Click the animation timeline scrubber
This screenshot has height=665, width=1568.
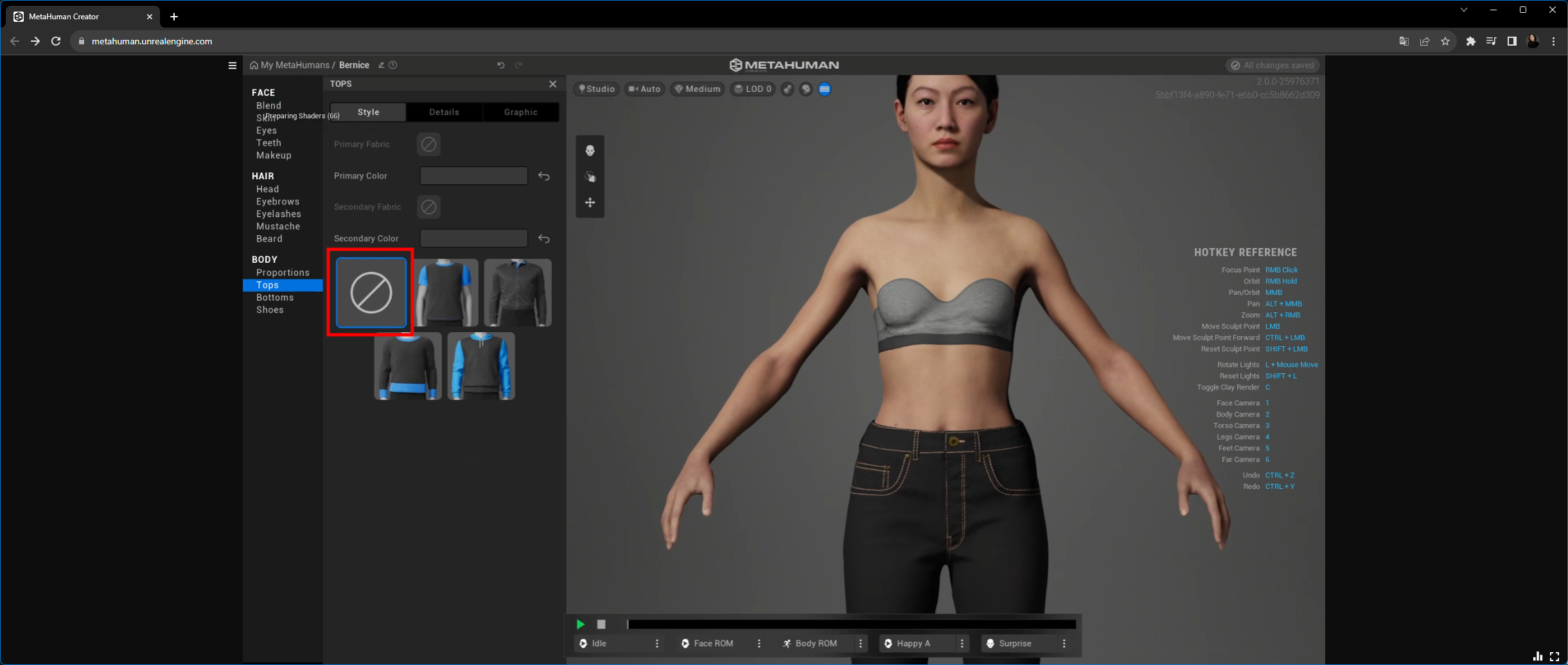[852, 625]
